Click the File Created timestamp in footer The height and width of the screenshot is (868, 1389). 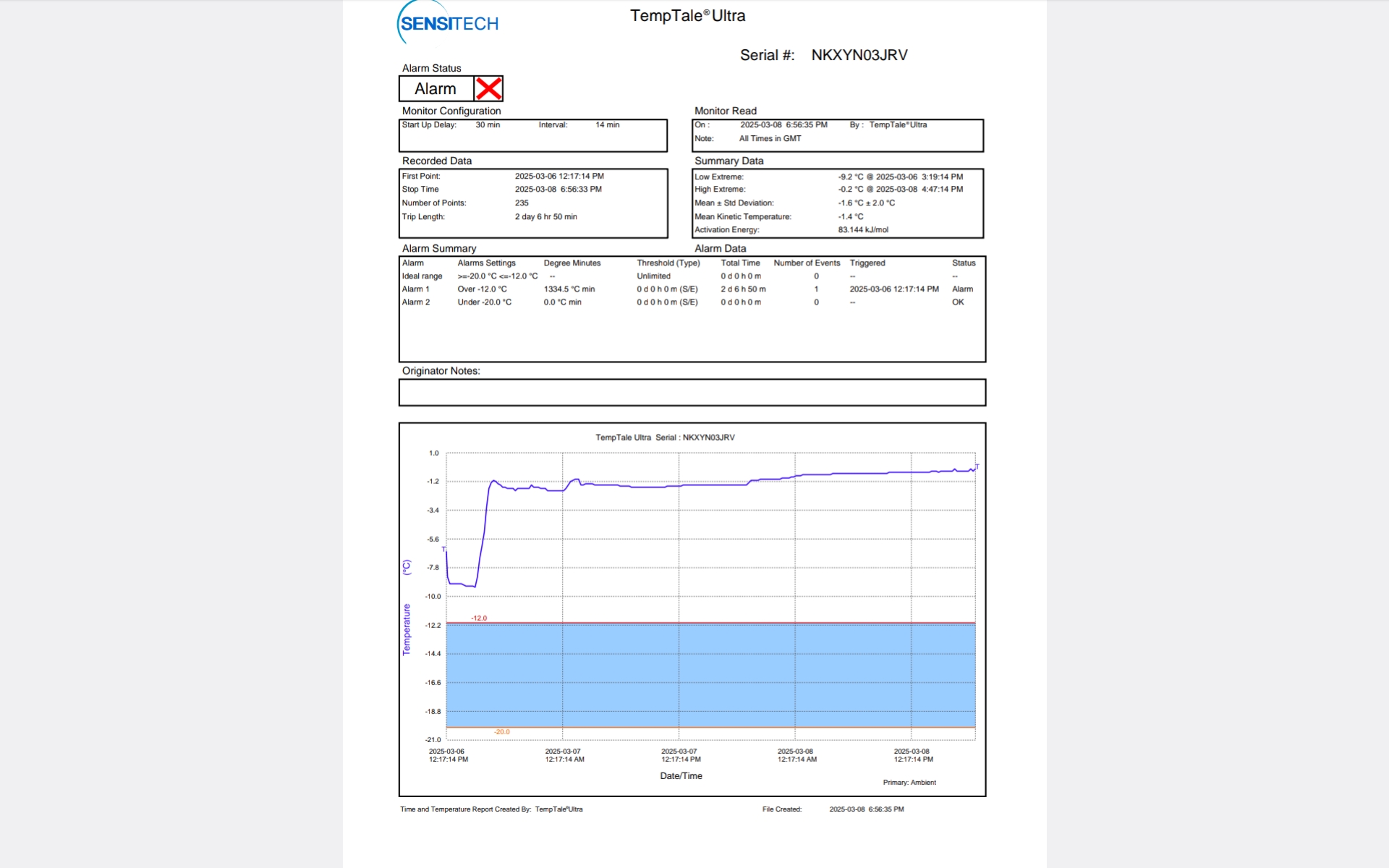click(866, 809)
